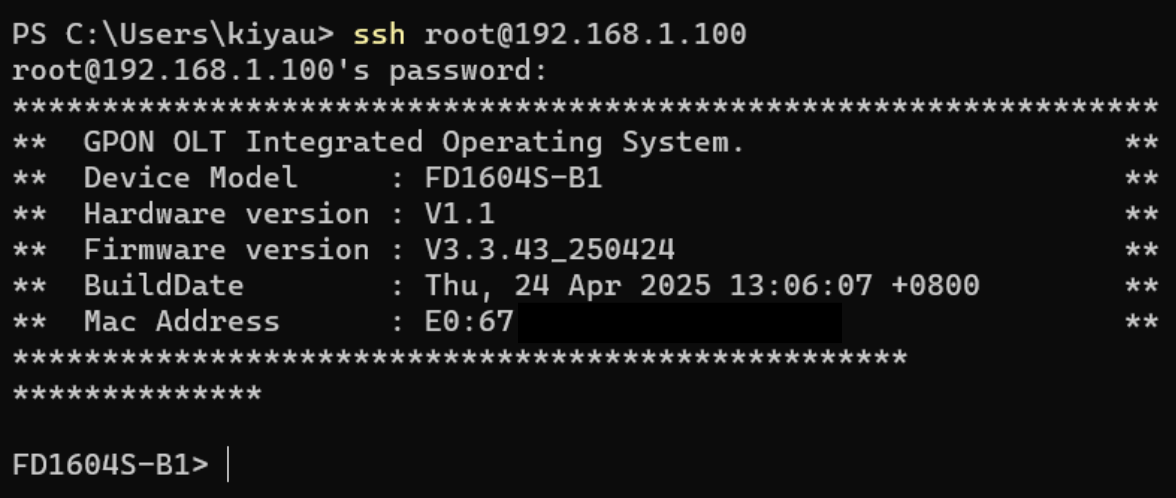Click the Mac Address label

pyautogui.click(x=181, y=322)
